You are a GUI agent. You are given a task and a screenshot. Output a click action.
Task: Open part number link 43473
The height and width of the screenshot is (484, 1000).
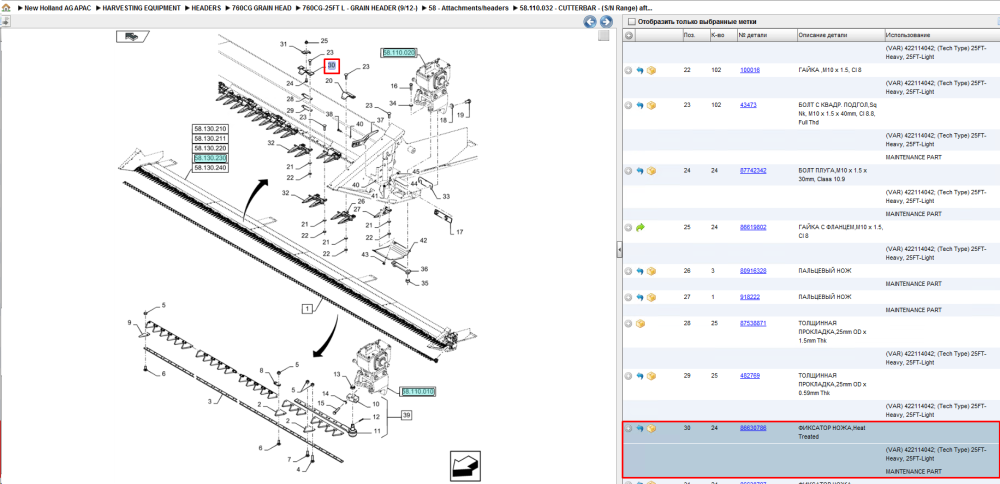point(748,105)
